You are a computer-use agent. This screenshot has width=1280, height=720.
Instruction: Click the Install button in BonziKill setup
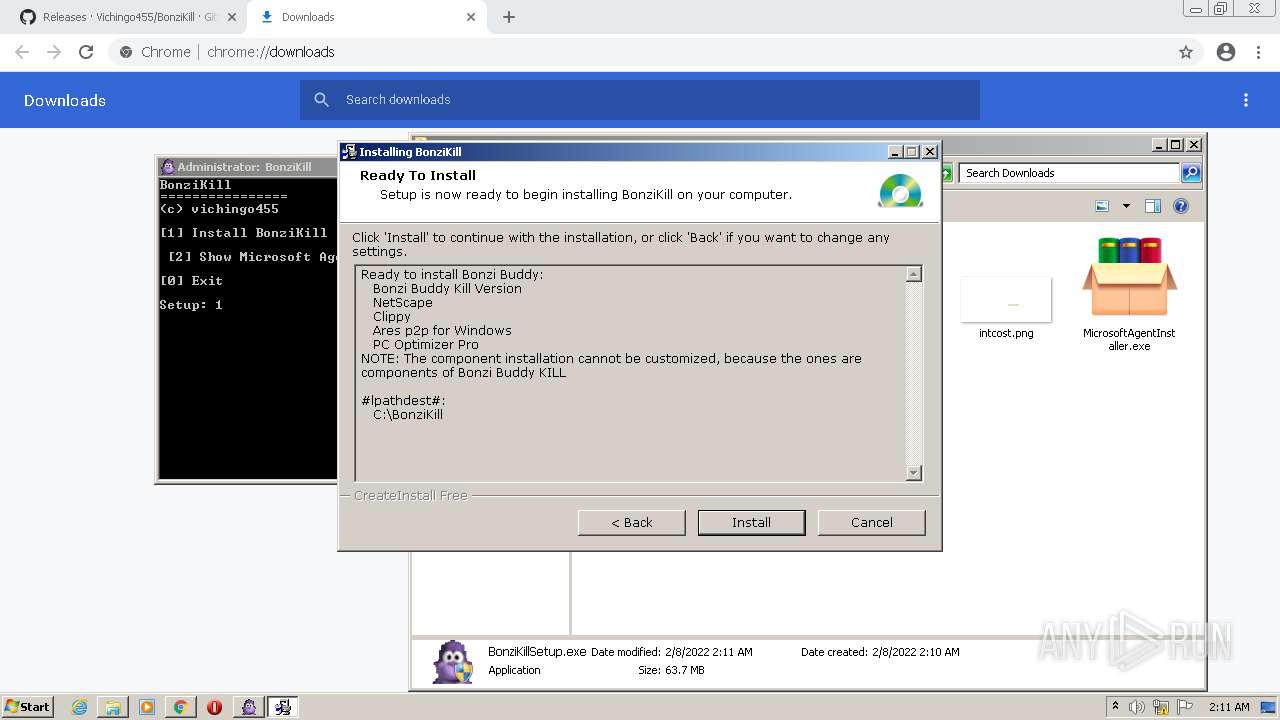coord(751,522)
